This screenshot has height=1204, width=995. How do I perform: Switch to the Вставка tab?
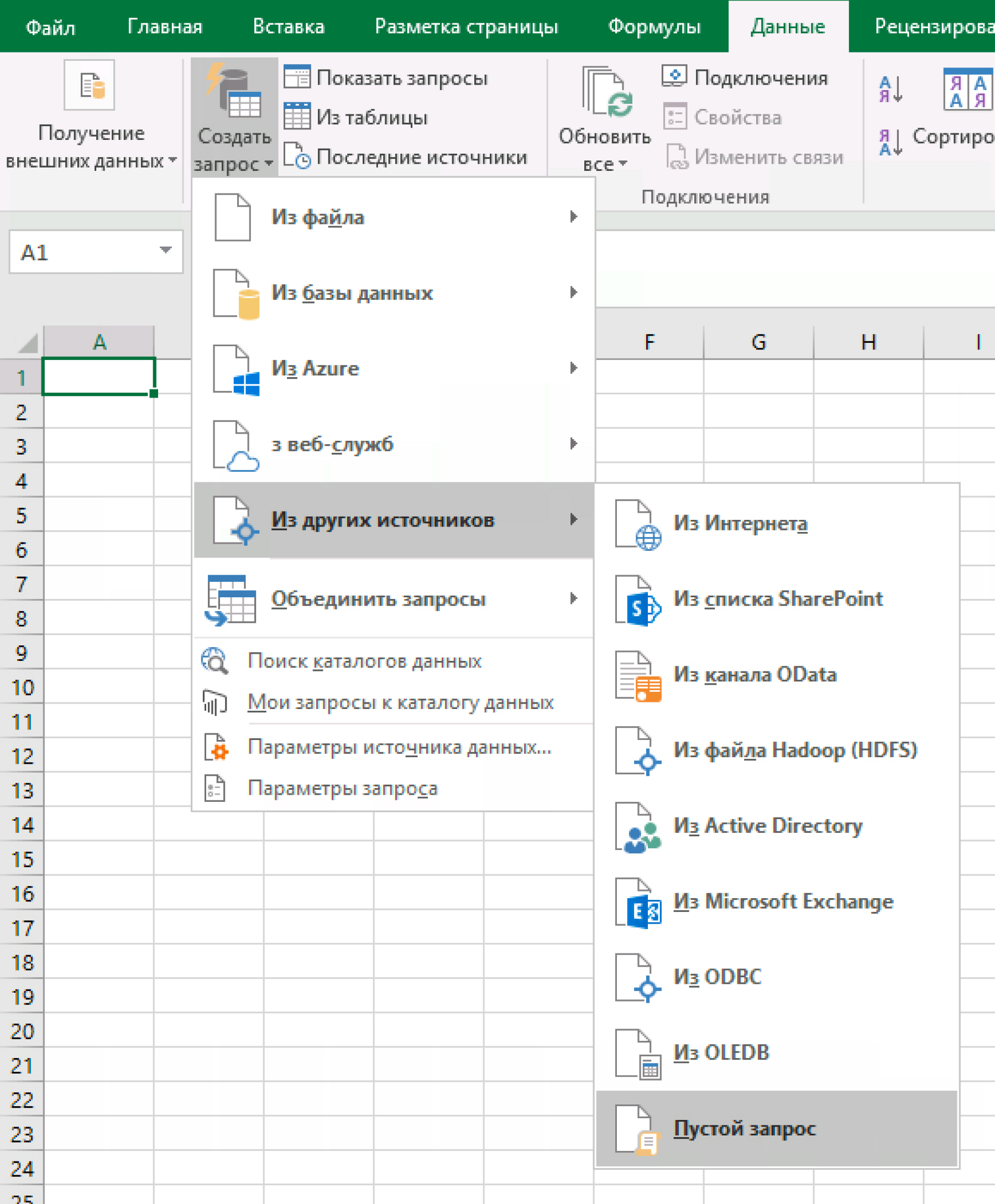point(289,27)
